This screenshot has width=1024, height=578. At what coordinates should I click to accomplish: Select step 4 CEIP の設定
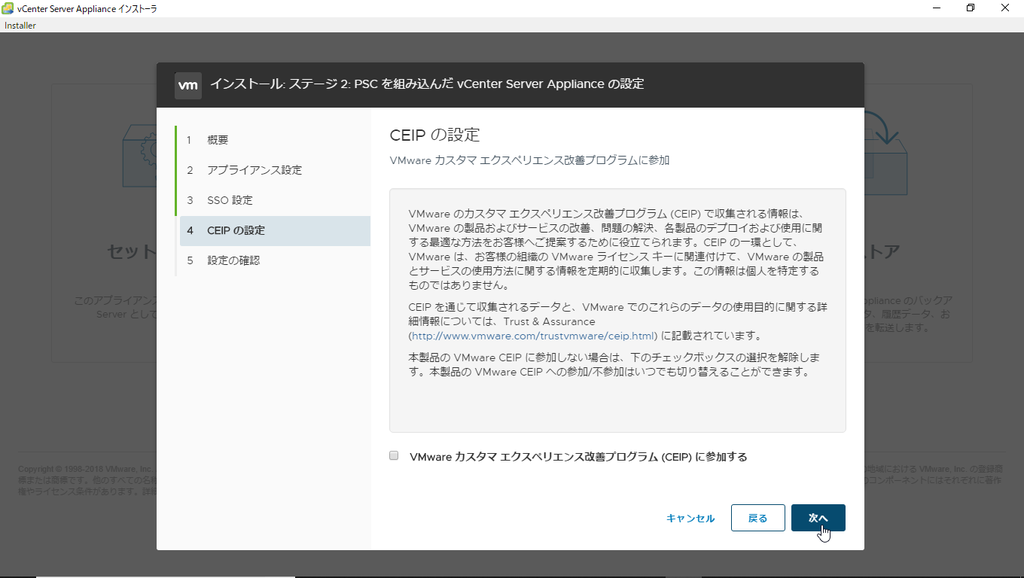(275, 231)
